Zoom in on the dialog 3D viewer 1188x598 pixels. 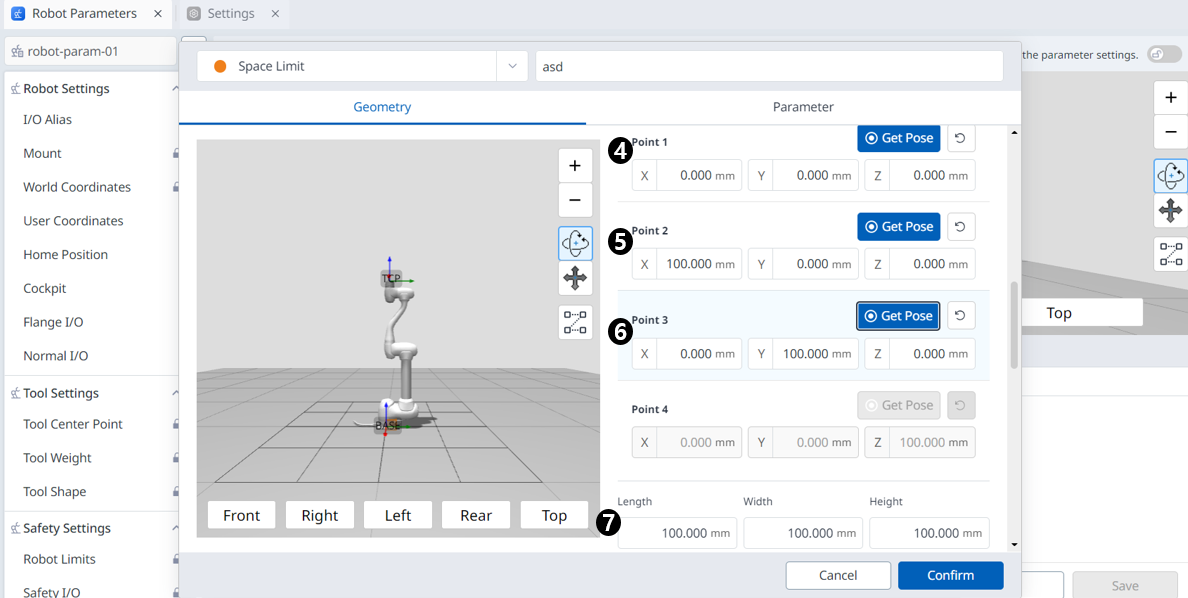click(575, 166)
